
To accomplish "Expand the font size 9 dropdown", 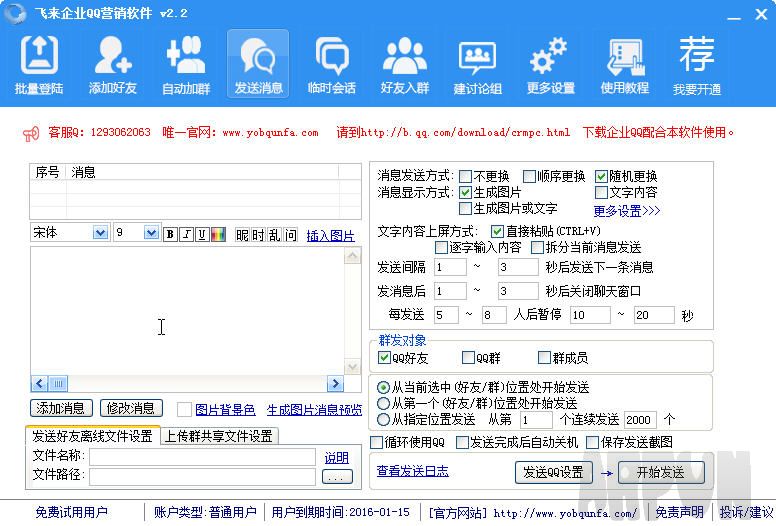I will 151,233.
